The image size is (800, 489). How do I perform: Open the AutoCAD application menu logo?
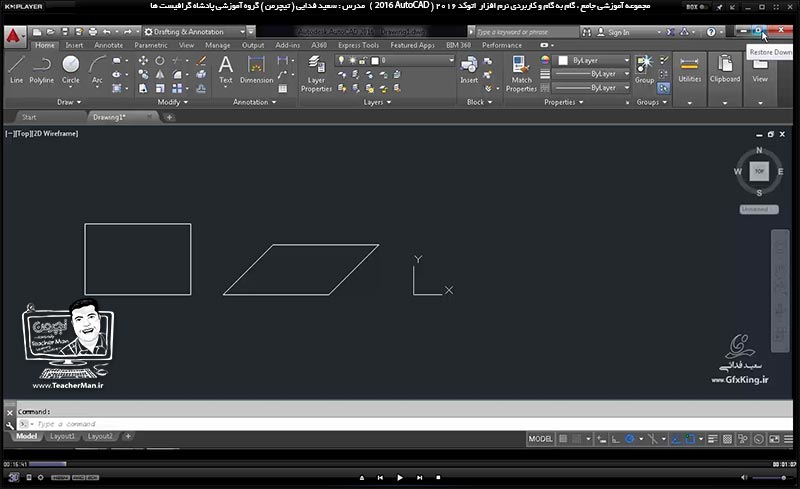click(14, 36)
